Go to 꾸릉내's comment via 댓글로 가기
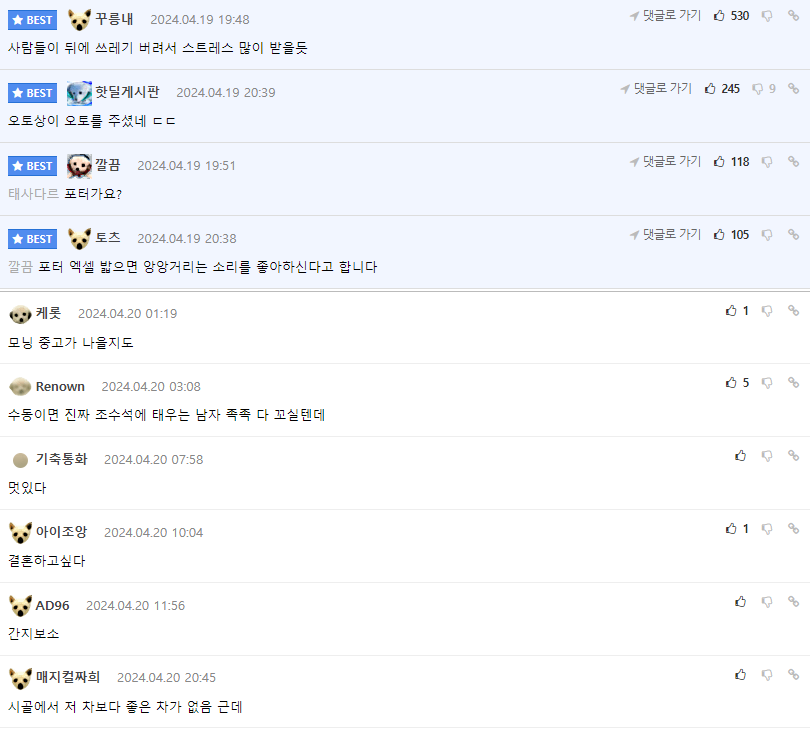This screenshot has height=731, width=810. [x=665, y=16]
